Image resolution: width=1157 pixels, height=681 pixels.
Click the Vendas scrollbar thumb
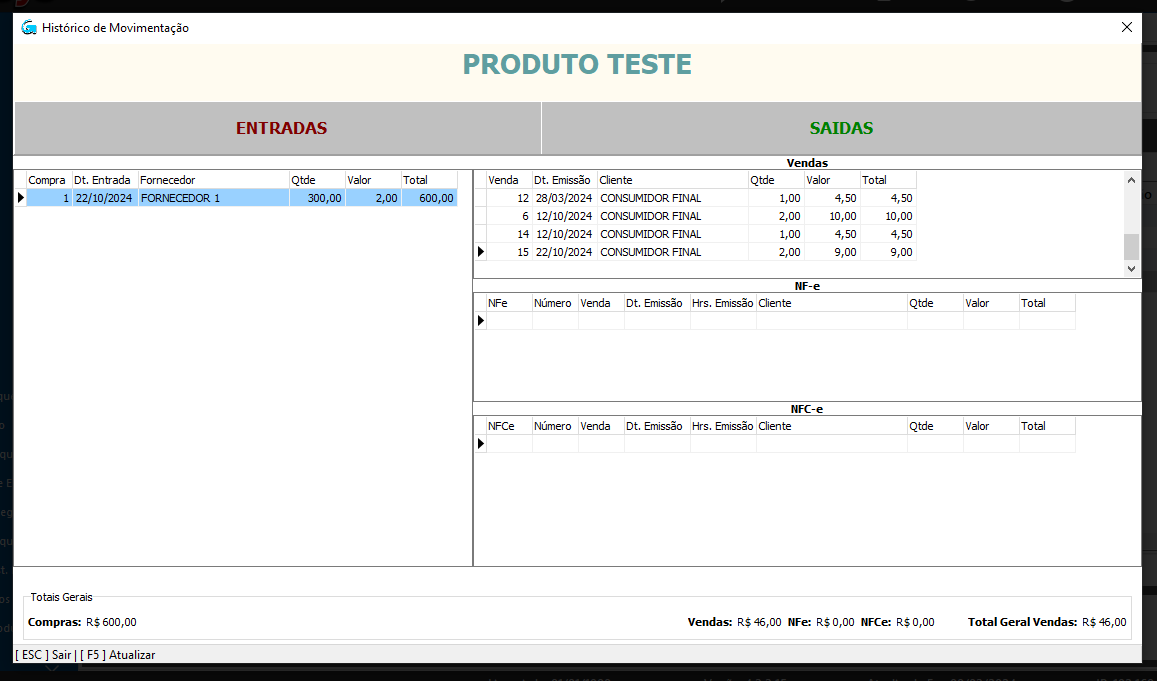tap(1131, 246)
